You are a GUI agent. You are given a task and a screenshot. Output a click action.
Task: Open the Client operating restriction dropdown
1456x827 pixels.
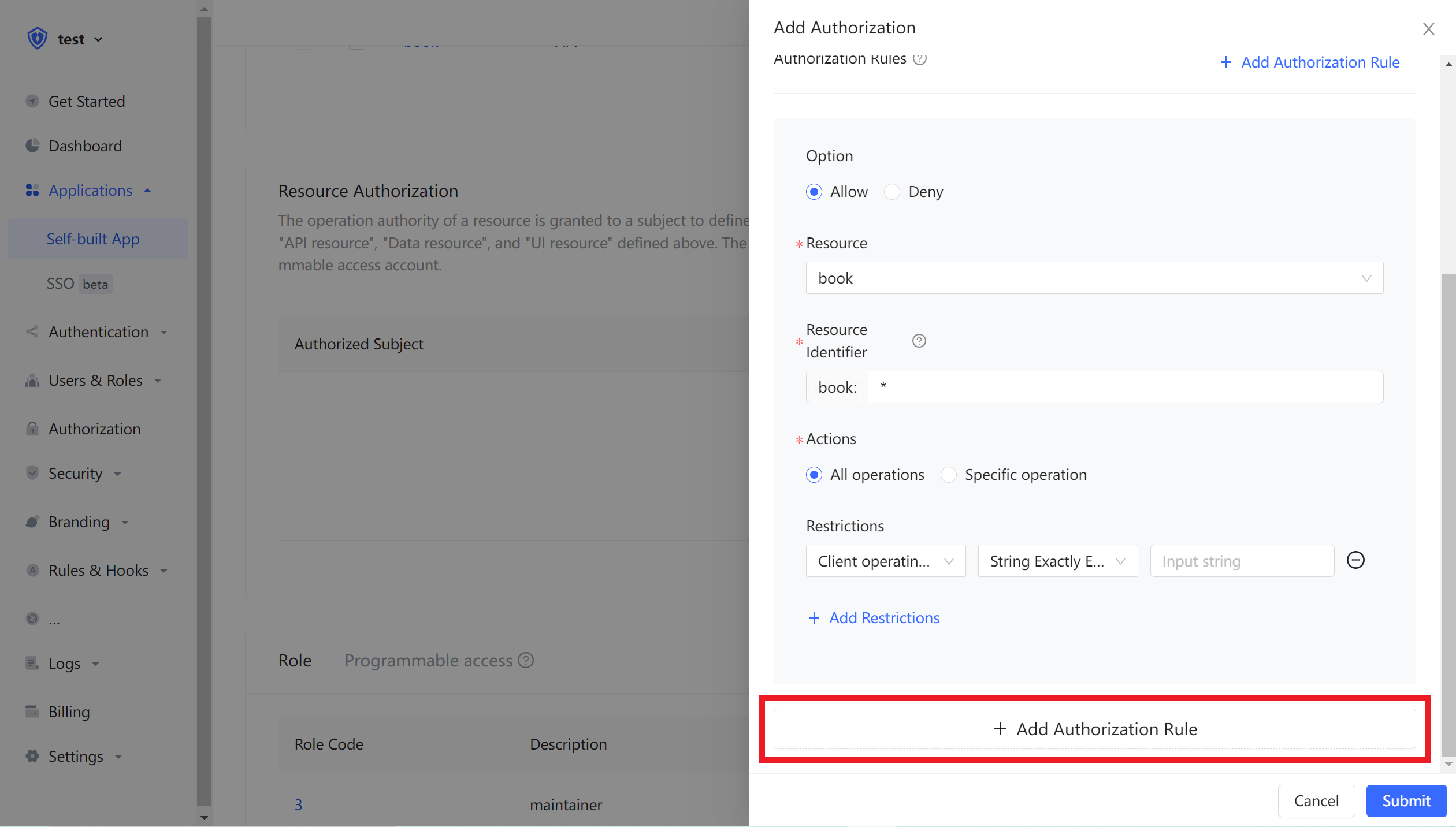click(x=885, y=561)
